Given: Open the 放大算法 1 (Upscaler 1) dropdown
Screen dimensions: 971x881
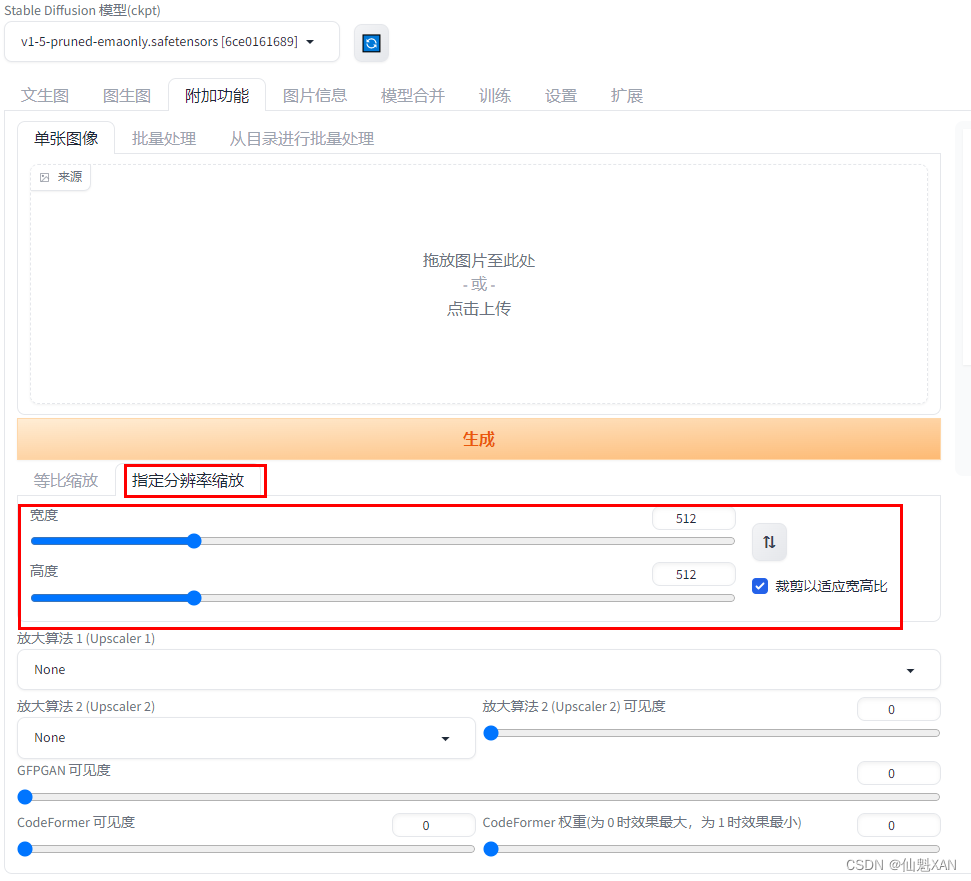Looking at the screenshot, I should (x=478, y=669).
